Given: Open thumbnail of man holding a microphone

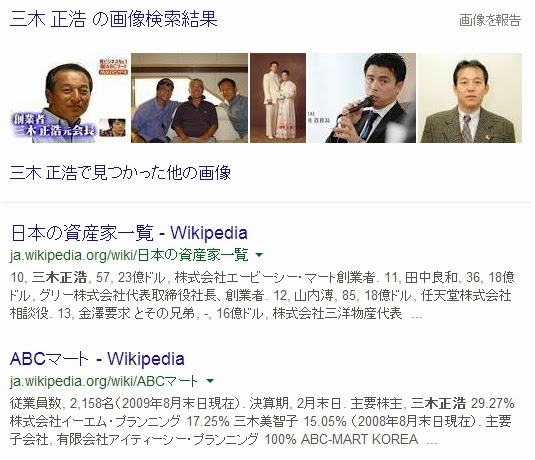Looking at the screenshot, I should tap(362, 98).
